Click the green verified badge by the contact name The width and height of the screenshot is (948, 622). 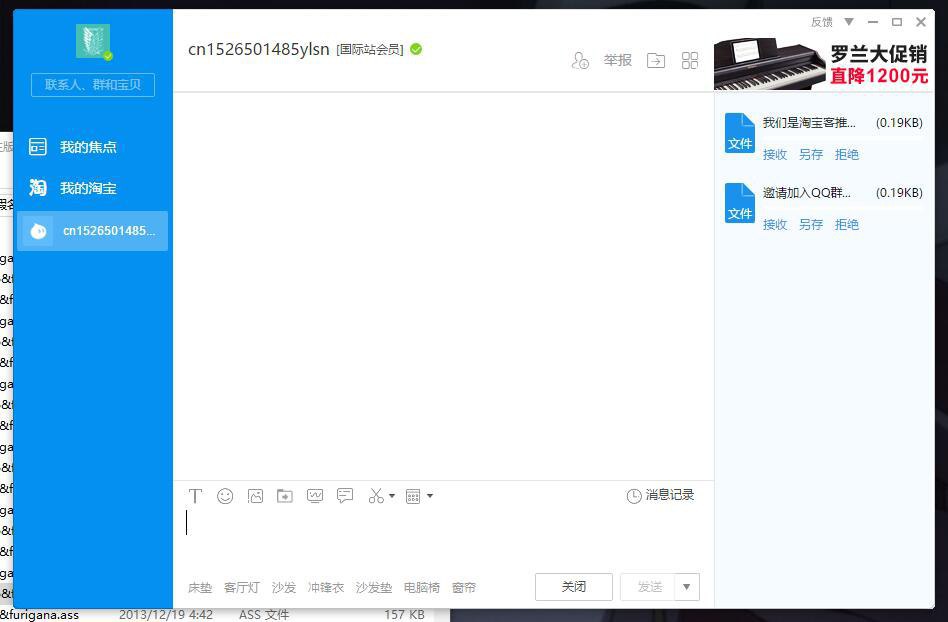(416, 49)
